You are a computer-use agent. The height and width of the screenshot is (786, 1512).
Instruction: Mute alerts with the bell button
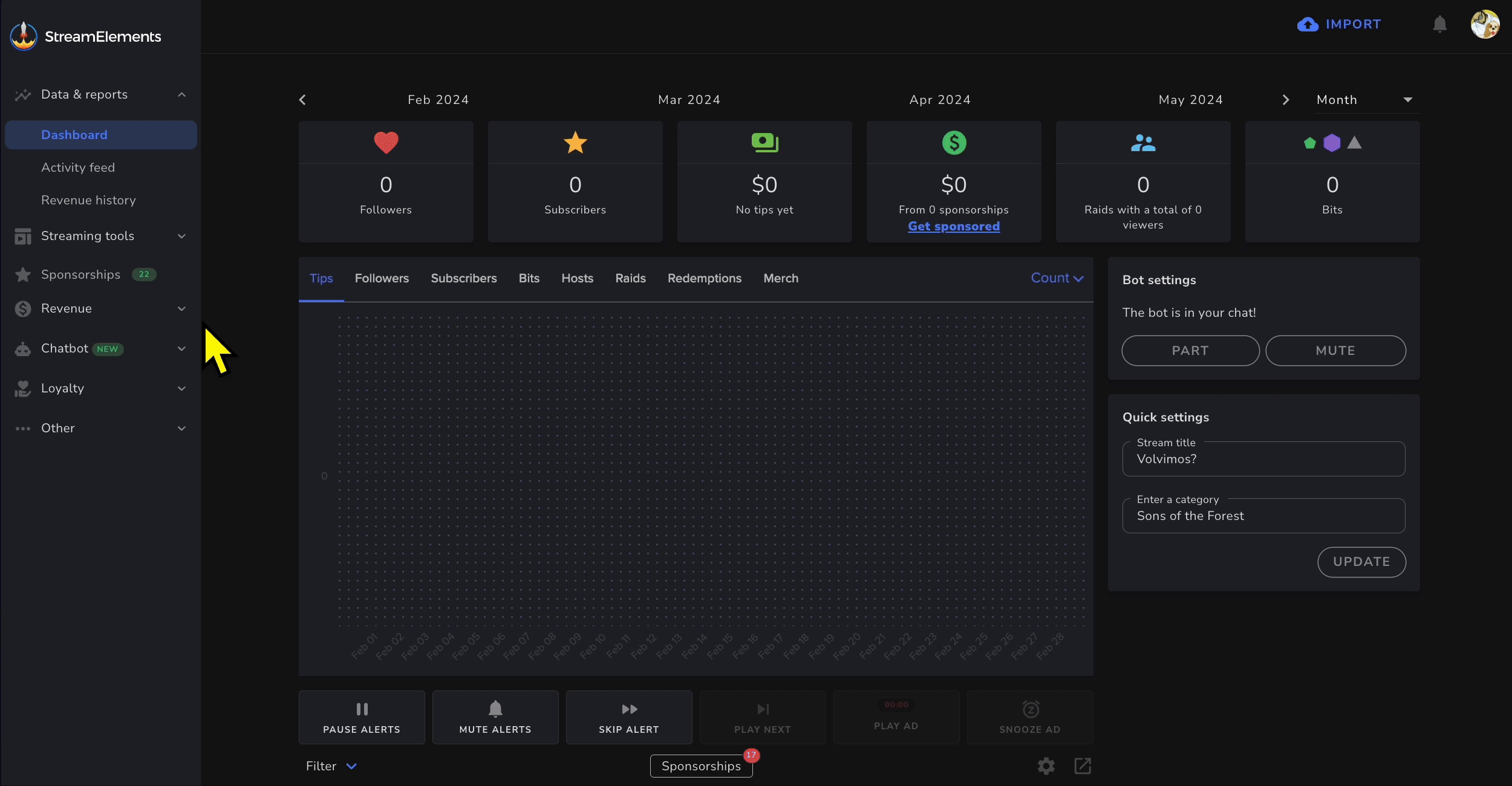click(x=495, y=717)
